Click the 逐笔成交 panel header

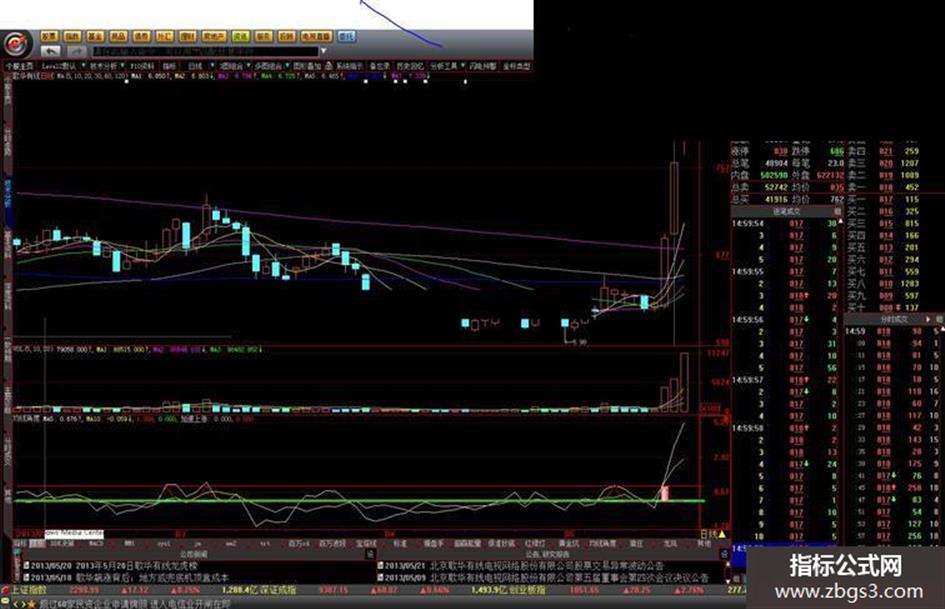coord(787,212)
